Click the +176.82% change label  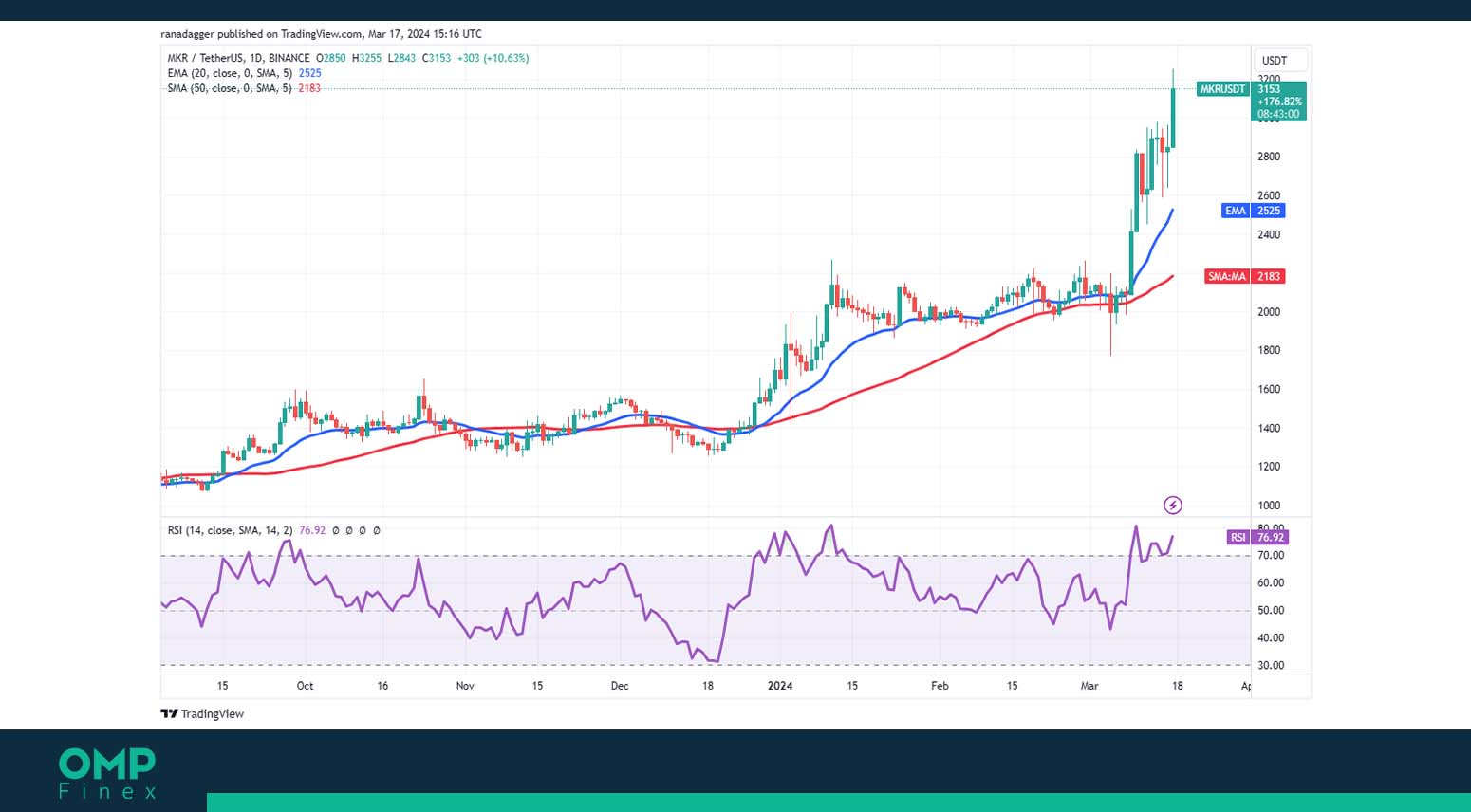(1279, 101)
